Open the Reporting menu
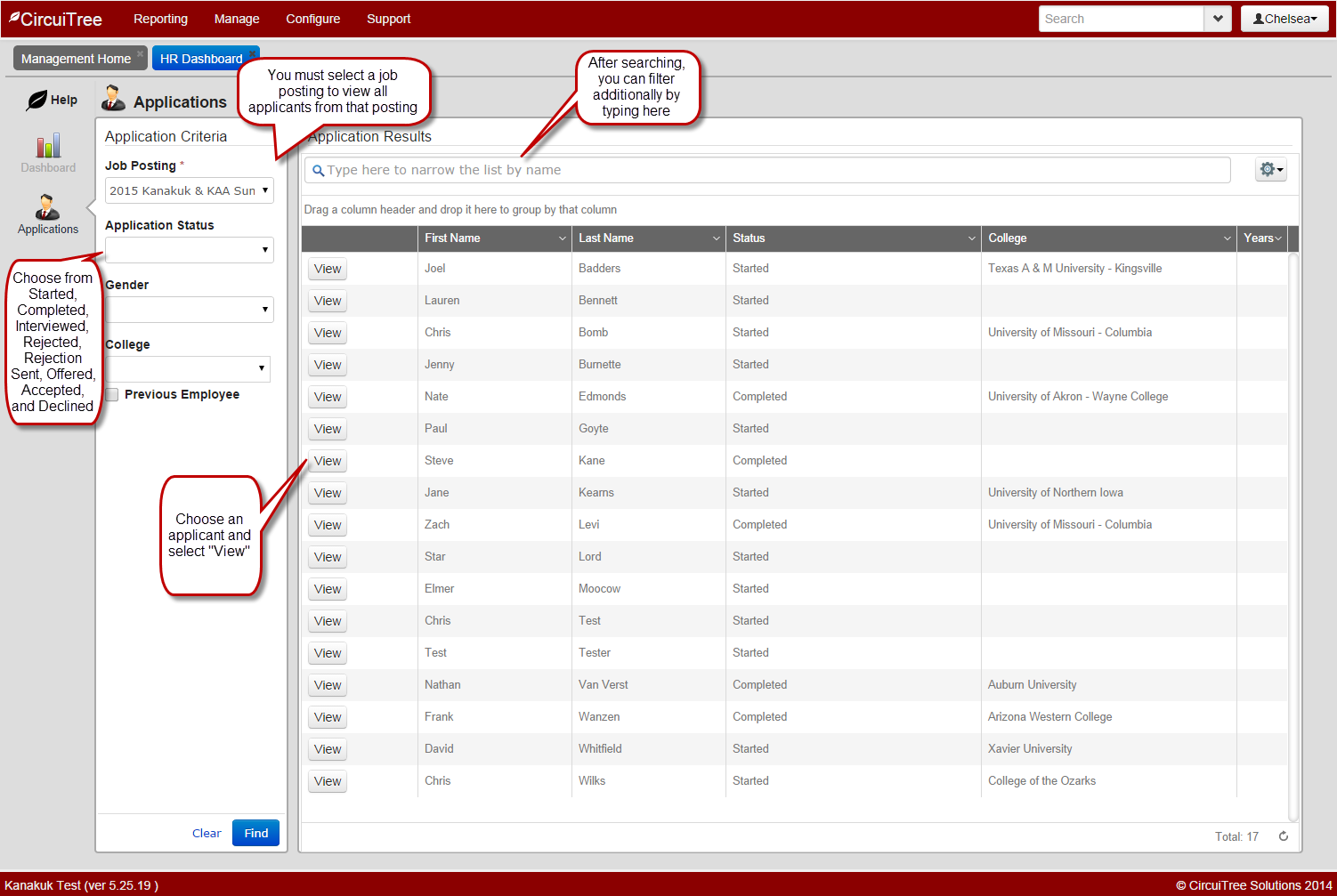 [160, 19]
